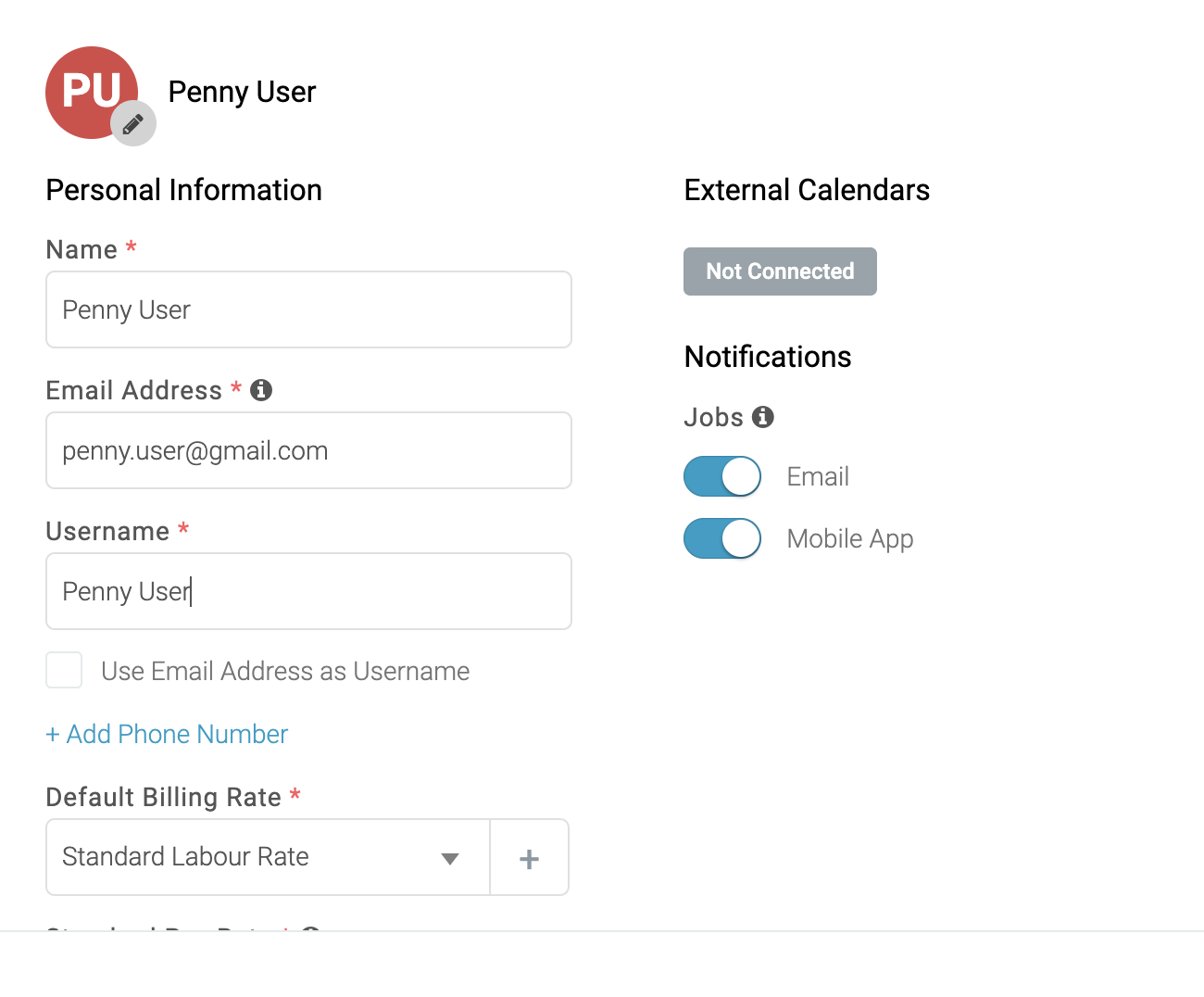Click the plus icon beside billing rate
This screenshot has width=1204, height=997.
coord(529,858)
